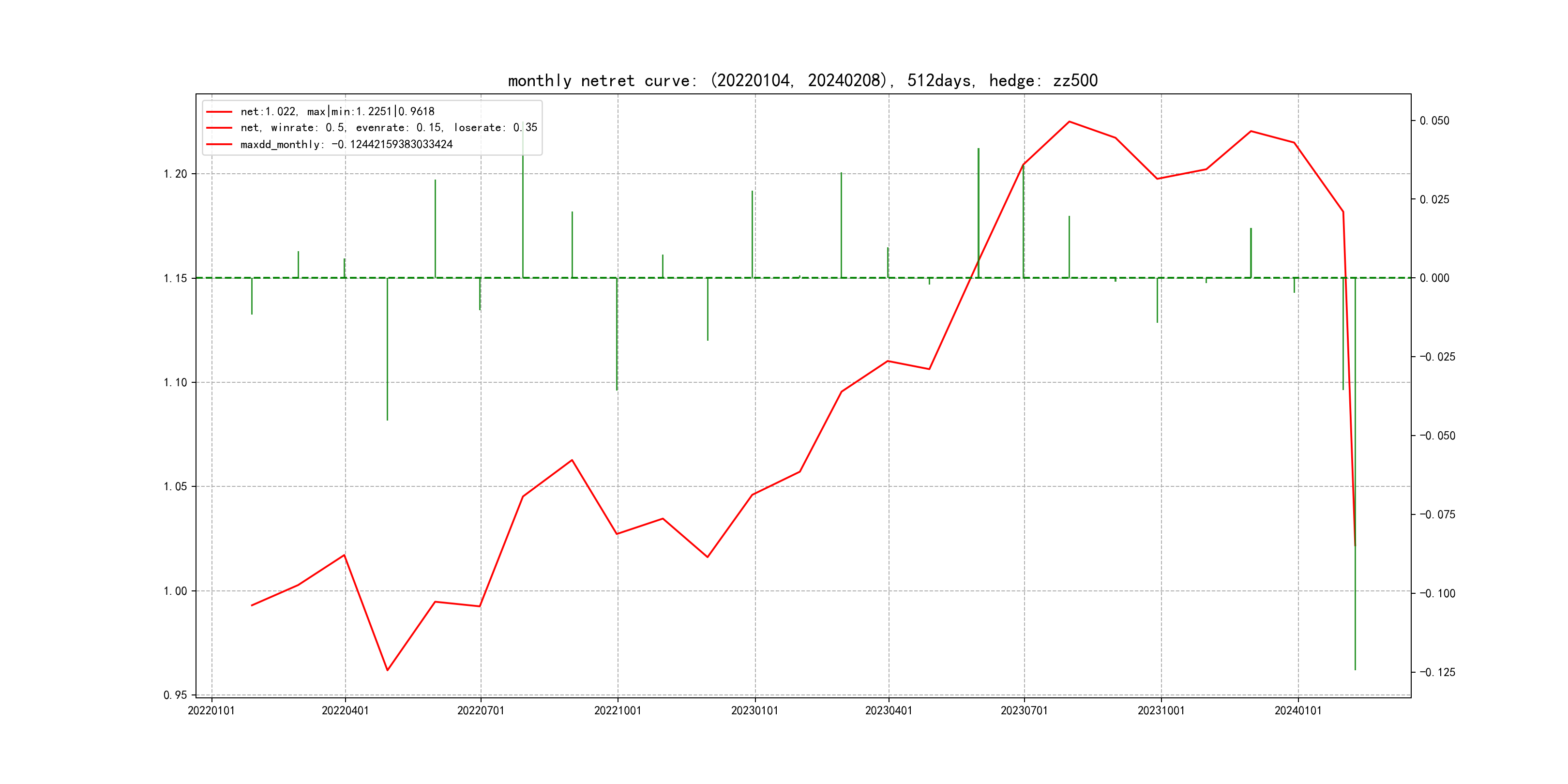Screen dimensions: 1568x784
Task: Click the chart title text
Action: 802,80
